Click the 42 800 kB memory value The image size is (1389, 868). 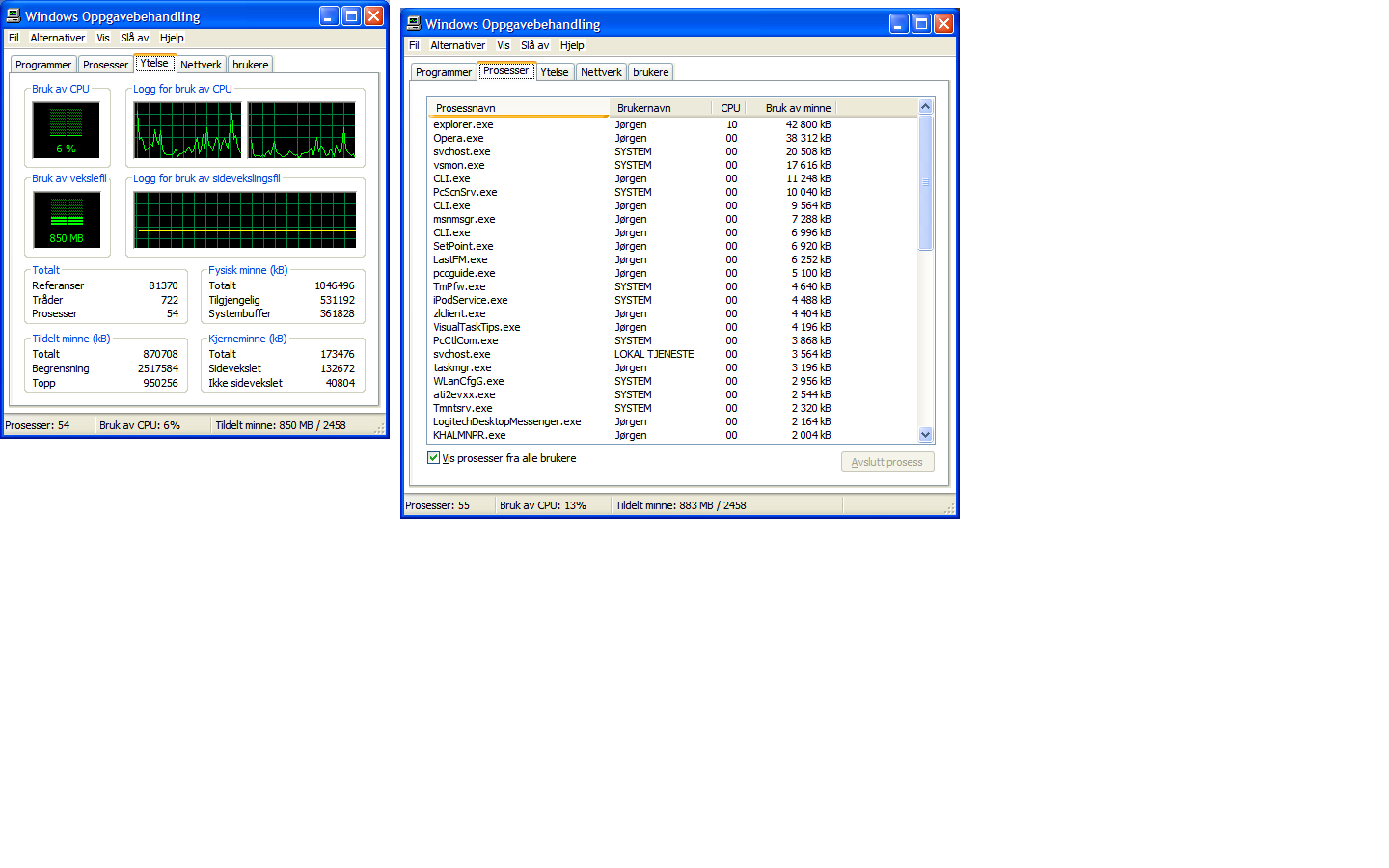808,124
